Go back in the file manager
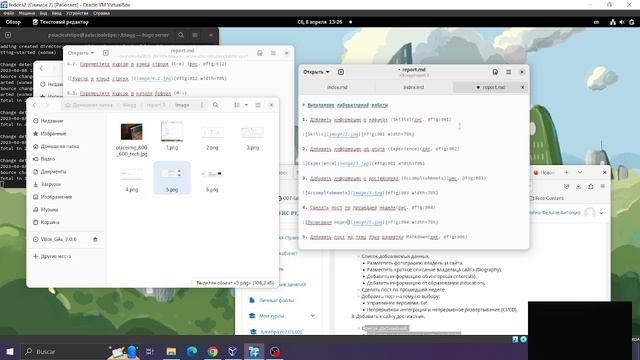640x360 pixels. 34,105
